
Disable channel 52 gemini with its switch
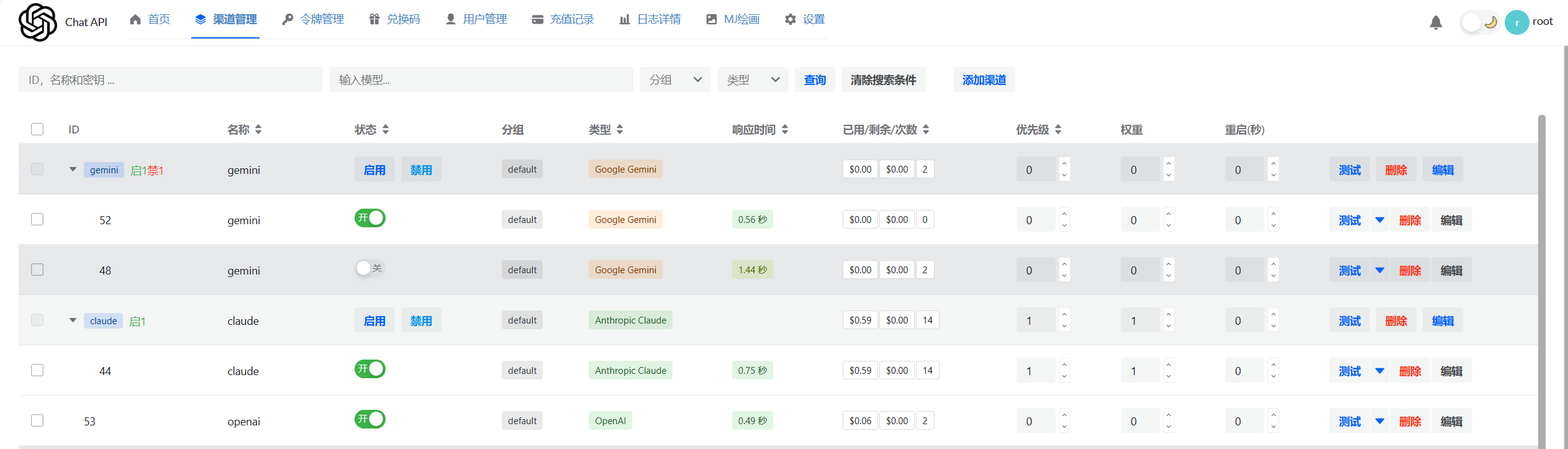click(x=370, y=218)
